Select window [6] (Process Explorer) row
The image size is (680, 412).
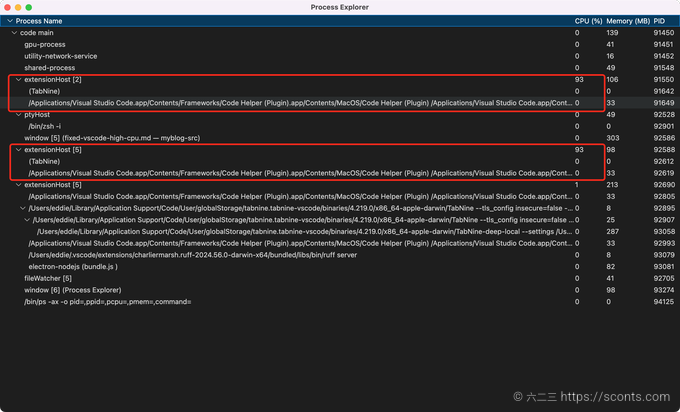(340, 290)
